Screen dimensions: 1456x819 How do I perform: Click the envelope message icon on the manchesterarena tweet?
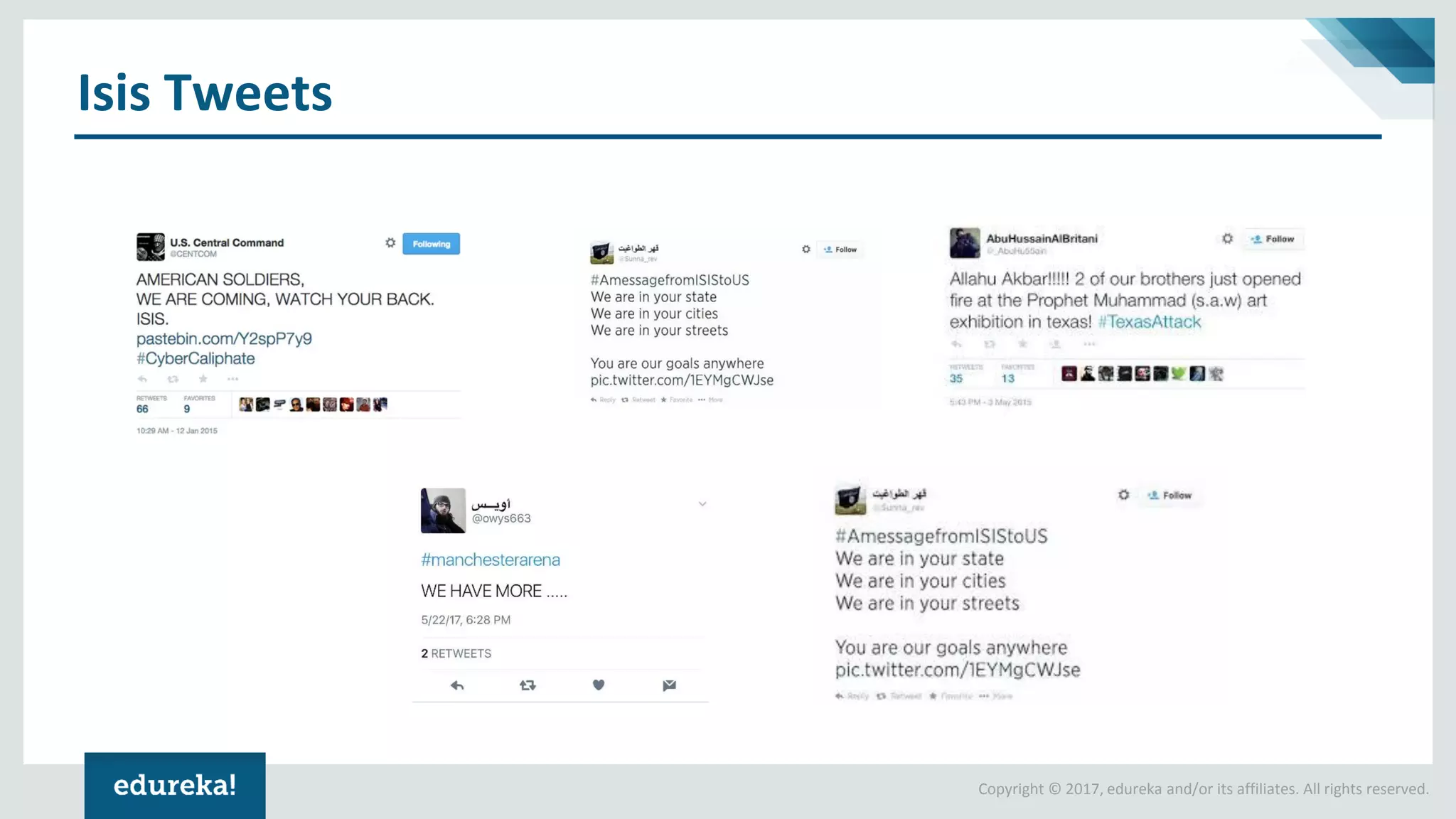tap(669, 685)
